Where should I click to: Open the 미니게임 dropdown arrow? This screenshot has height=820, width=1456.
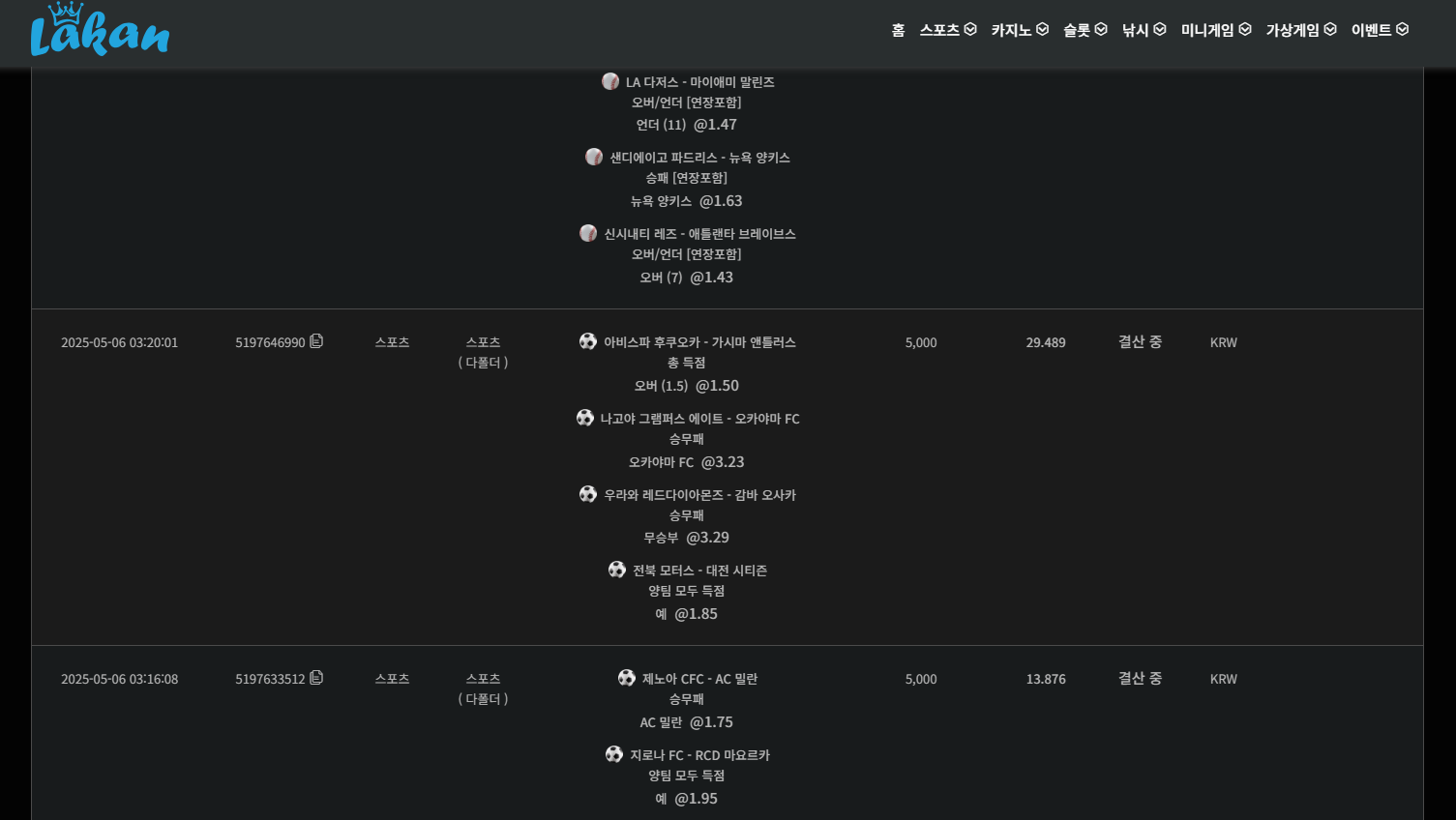point(1245,30)
